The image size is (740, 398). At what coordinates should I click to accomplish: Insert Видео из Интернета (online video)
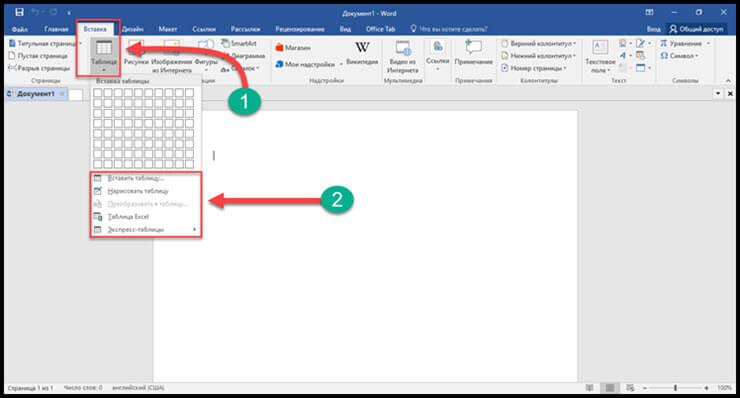point(403,57)
